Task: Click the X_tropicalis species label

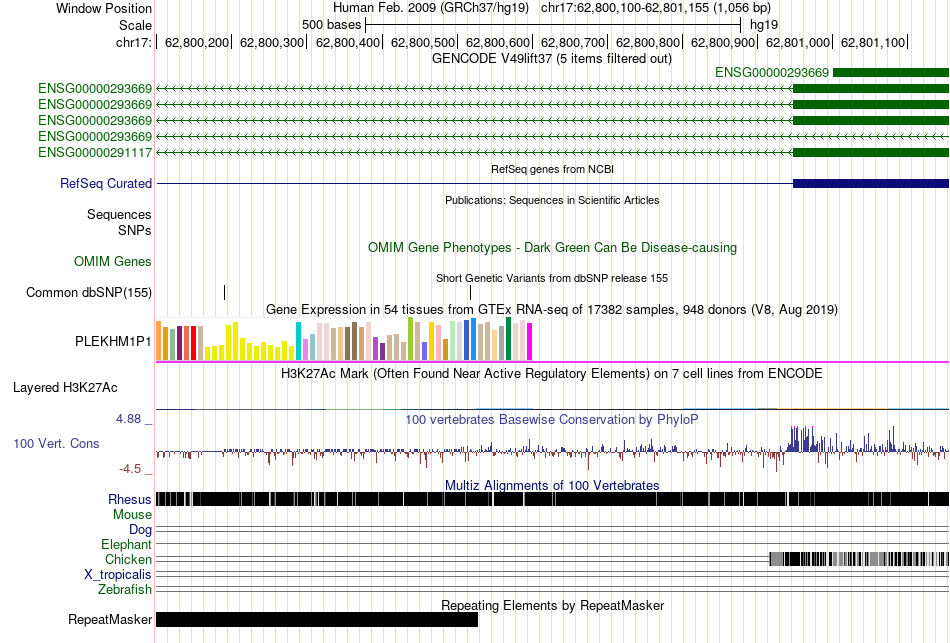Action: pos(118,575)
